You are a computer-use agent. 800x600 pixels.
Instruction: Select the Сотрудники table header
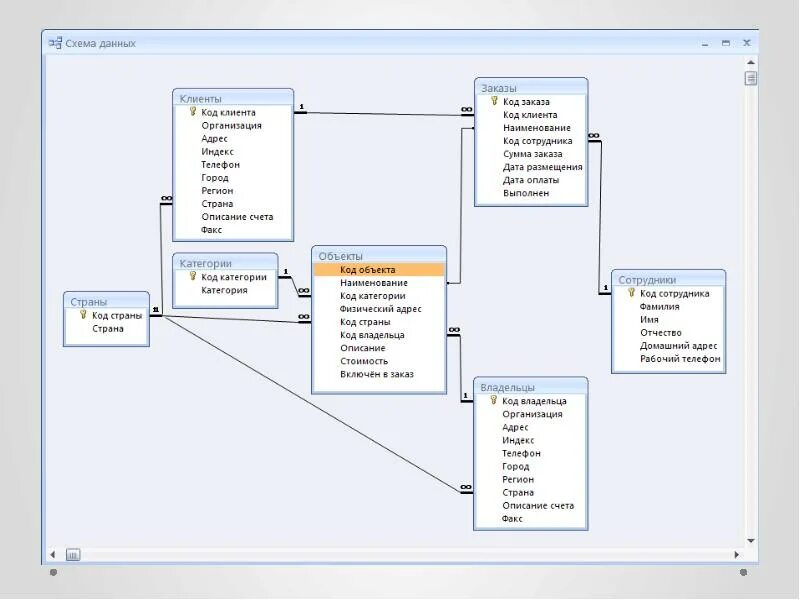point(668,280)
